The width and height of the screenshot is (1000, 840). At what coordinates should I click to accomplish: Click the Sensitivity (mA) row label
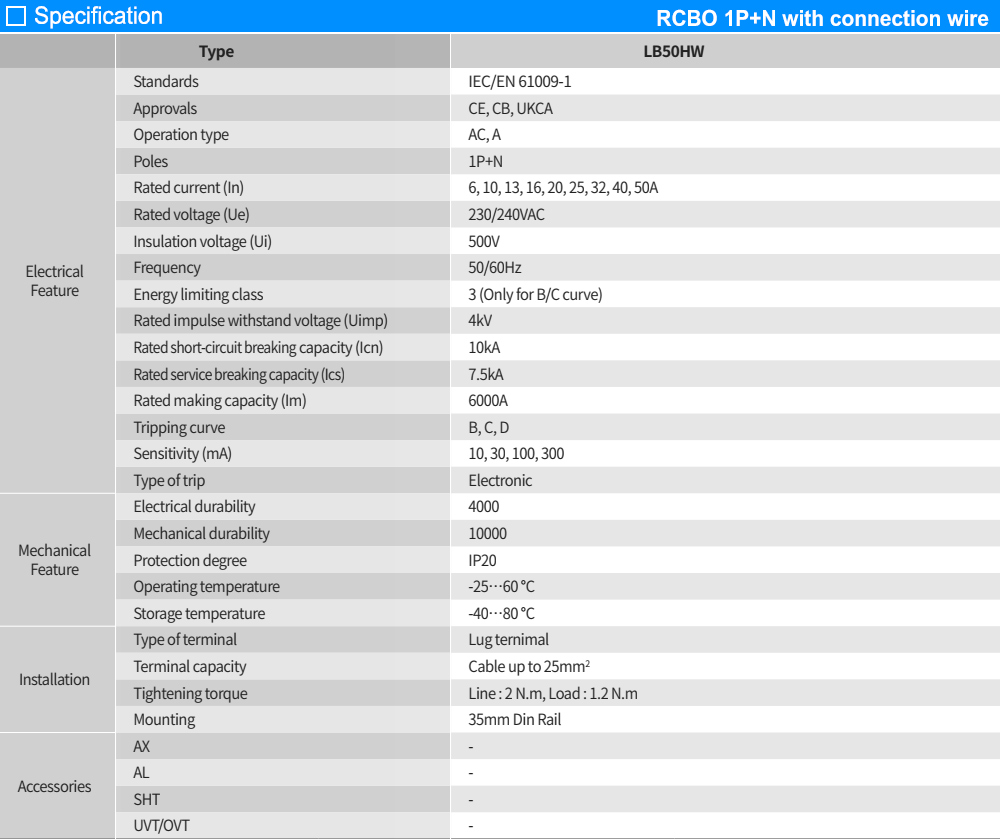[x=182, y=454]
